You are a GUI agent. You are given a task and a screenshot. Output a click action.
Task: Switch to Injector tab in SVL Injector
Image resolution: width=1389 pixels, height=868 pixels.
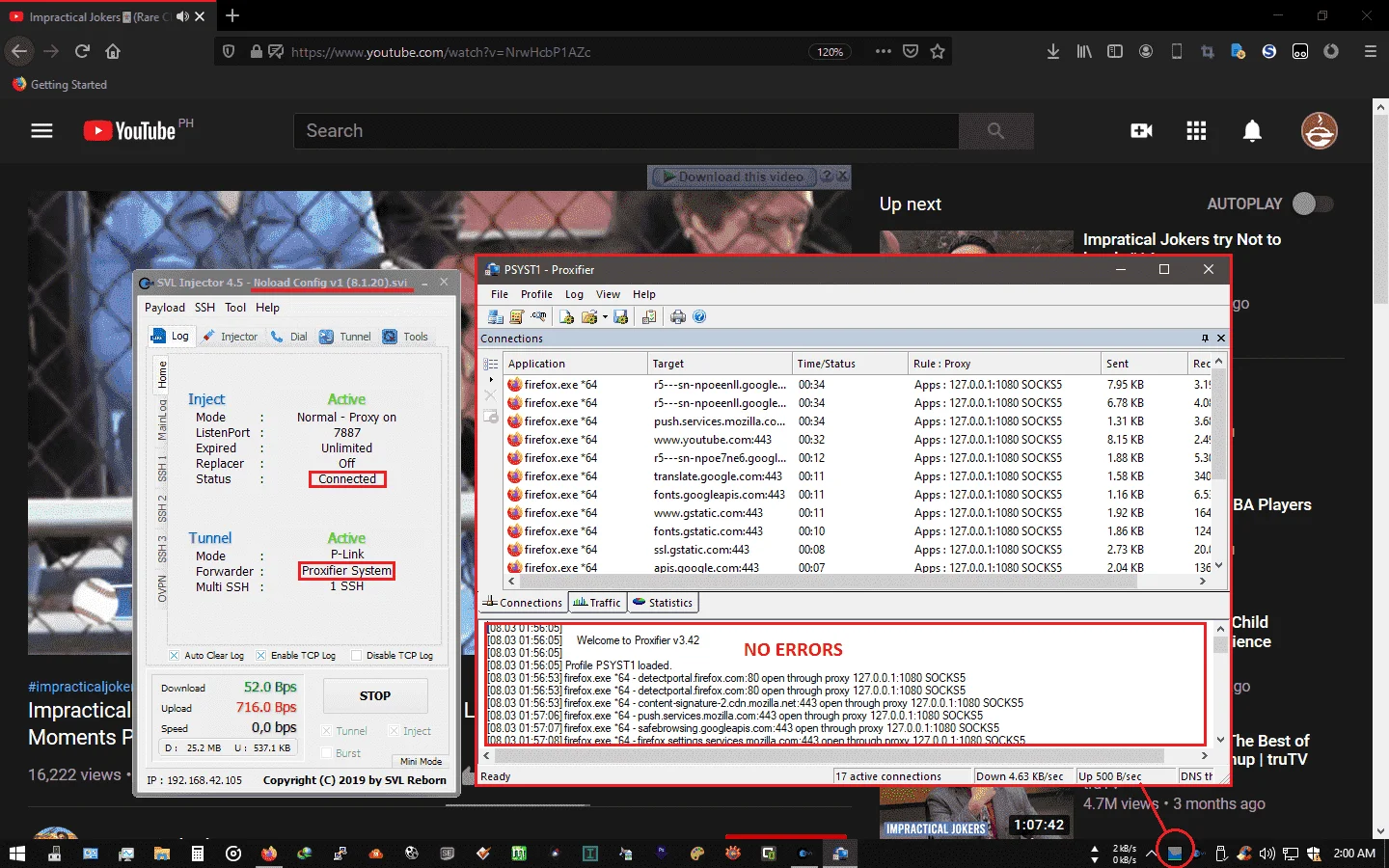pos(230,337)
